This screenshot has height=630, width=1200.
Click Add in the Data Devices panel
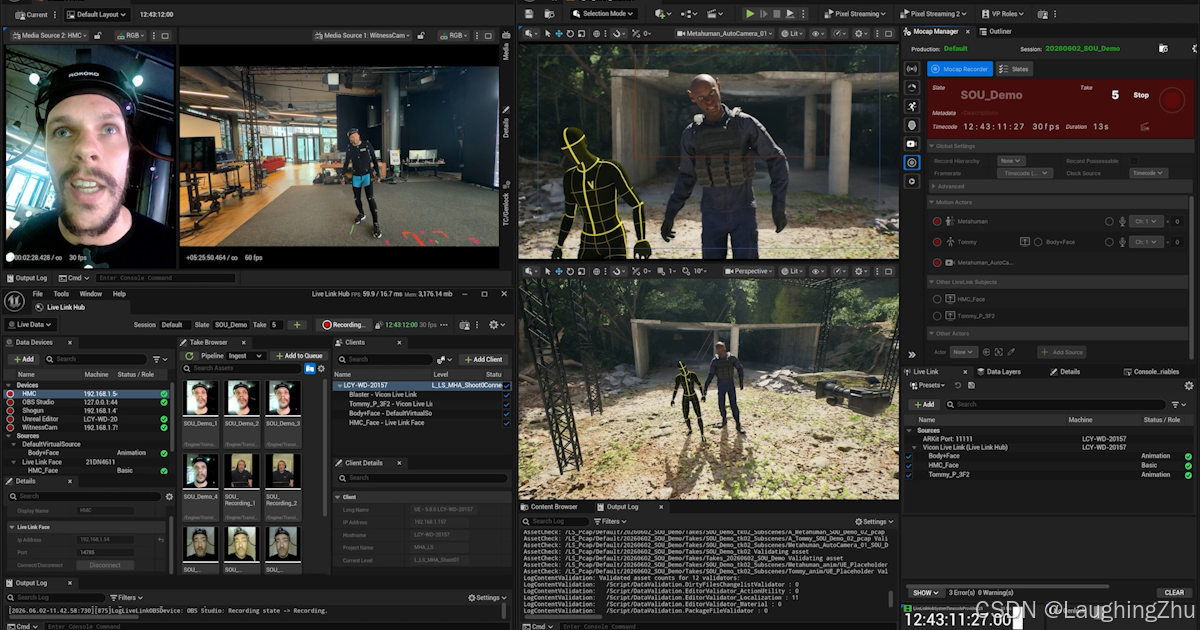(23, 359)
